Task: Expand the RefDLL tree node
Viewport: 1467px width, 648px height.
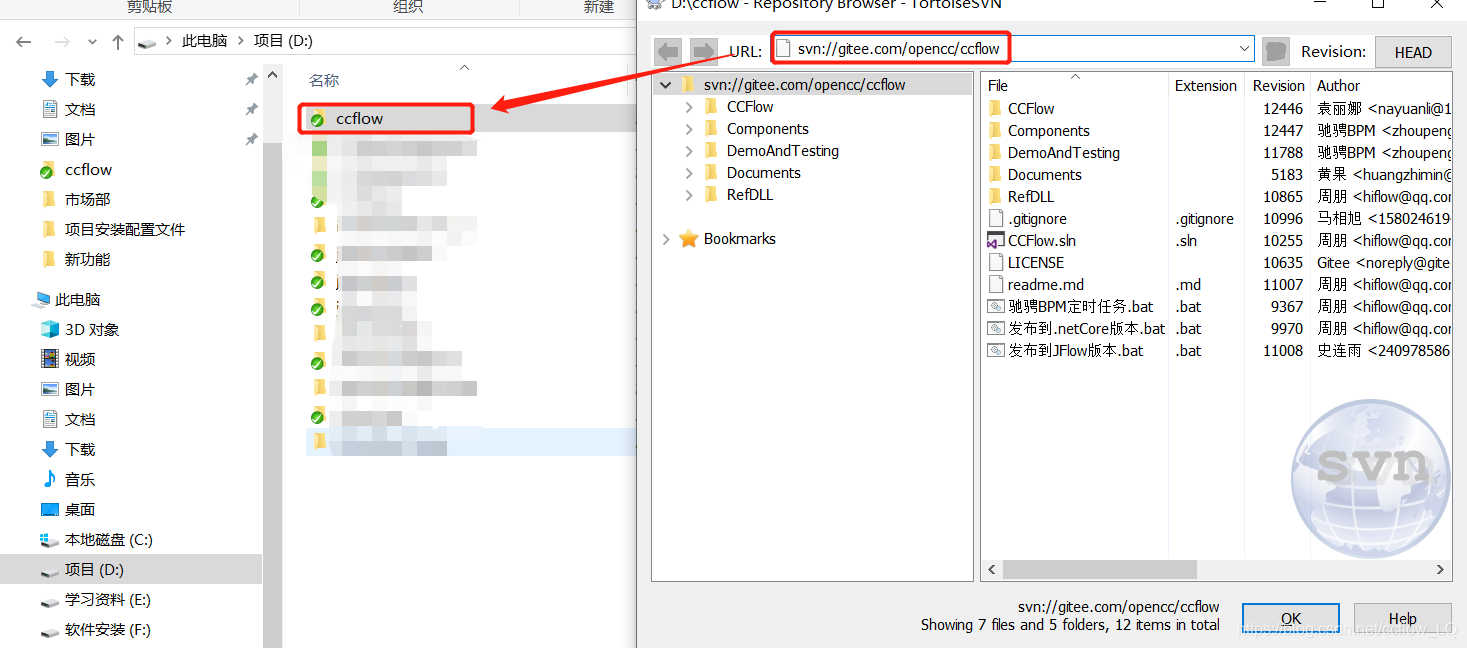Action: pos(689,195)
